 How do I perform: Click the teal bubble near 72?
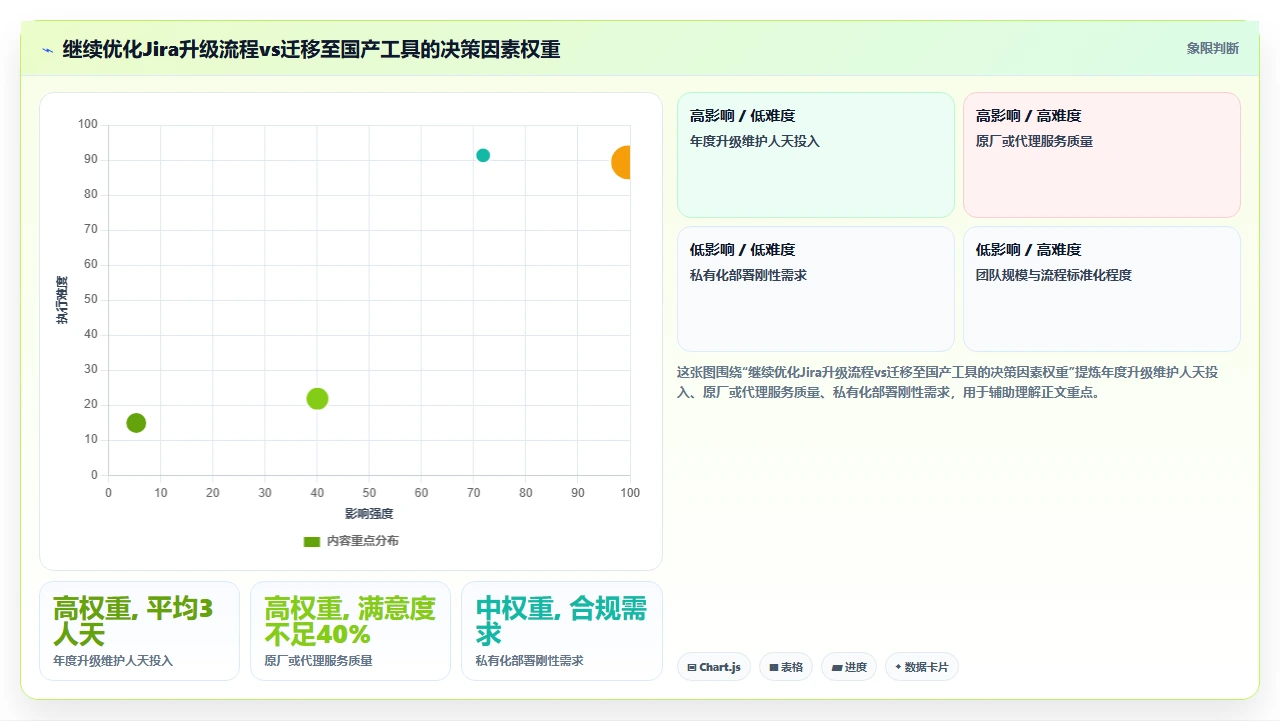click(483, 155)
